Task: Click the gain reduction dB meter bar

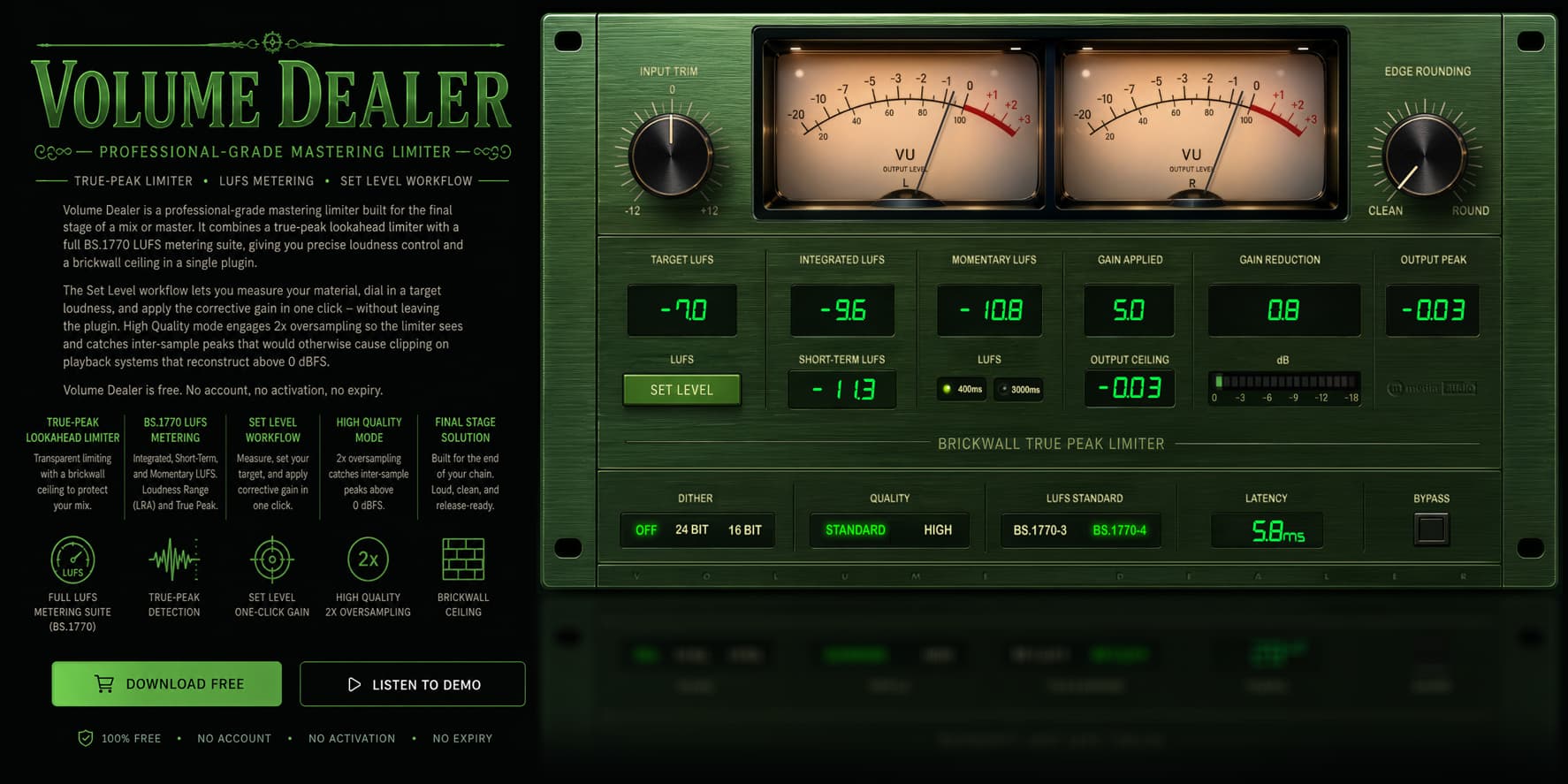Action: pyautogui.click(x=1284, y=382)
